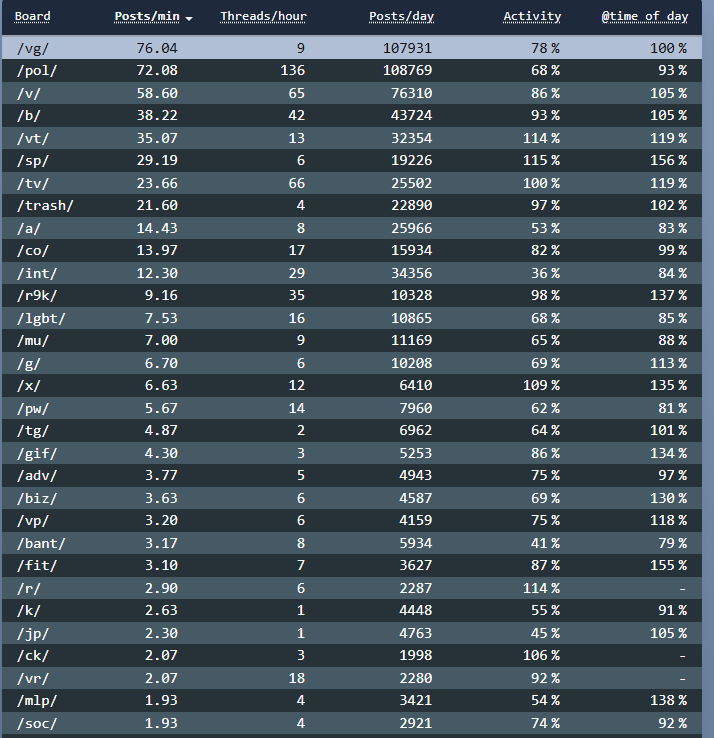Click the 115 % activity value for /sp/
Screen dimensions: 714x738
click(x=541, y=160)
